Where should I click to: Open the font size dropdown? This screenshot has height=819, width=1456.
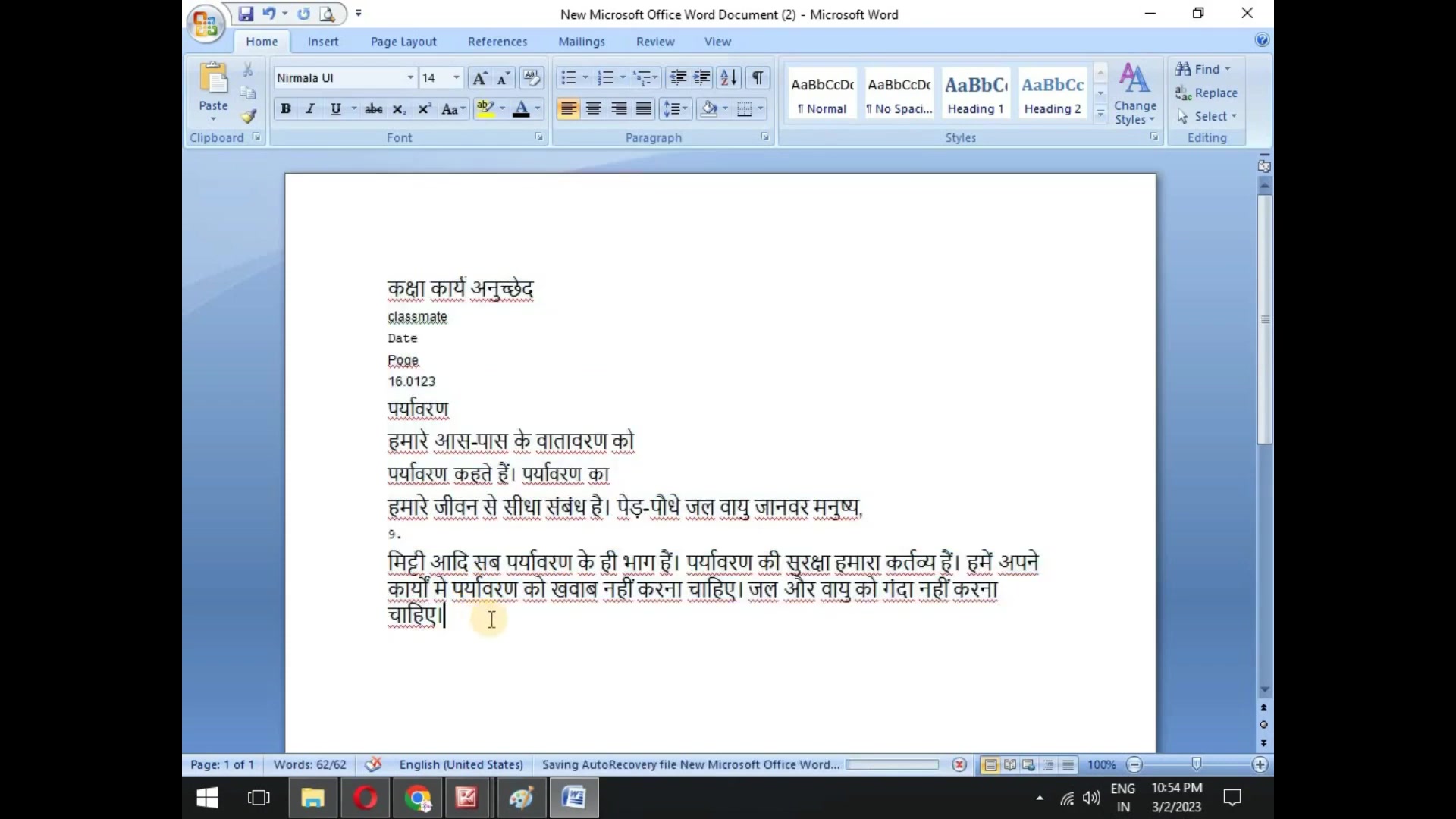pyautogui.click(x=454, y=77)
